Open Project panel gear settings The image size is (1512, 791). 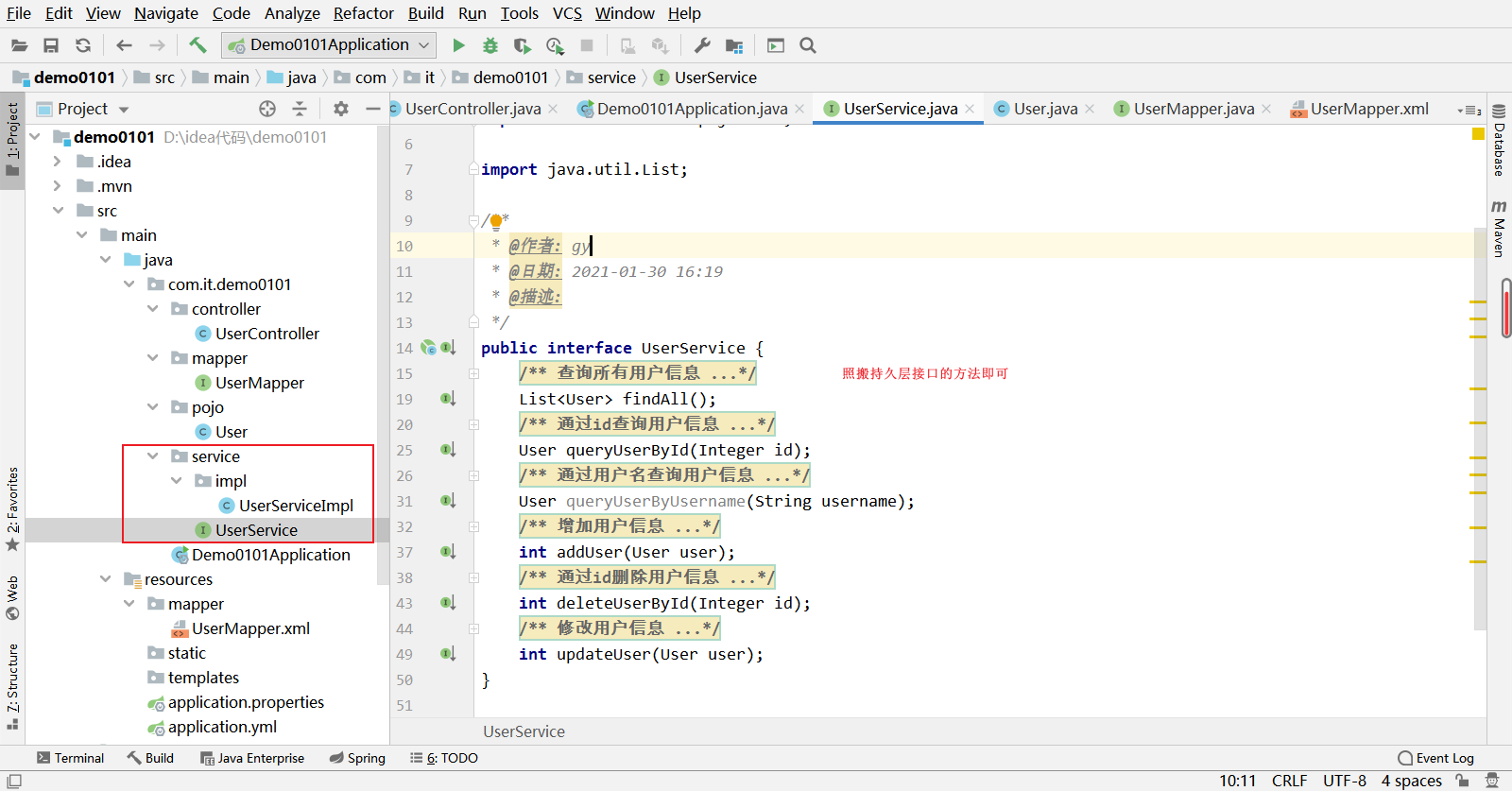pos(341,109)
